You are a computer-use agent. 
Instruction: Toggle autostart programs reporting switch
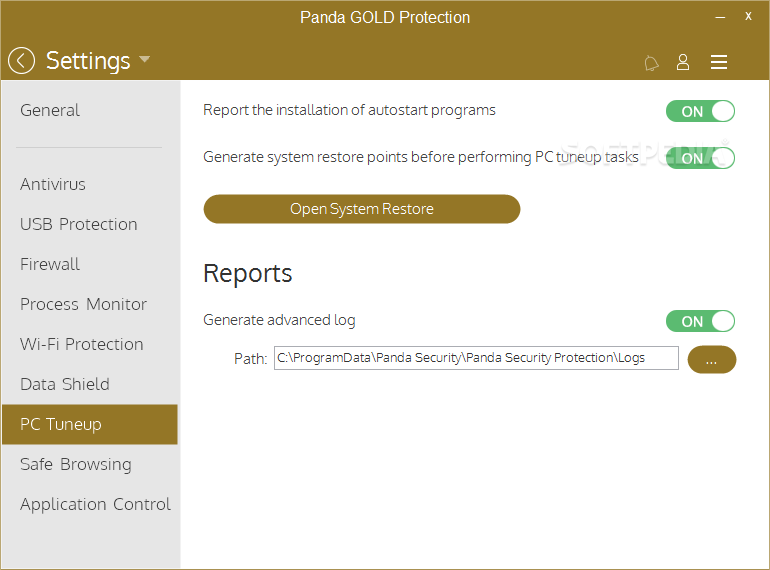point(700,111)
